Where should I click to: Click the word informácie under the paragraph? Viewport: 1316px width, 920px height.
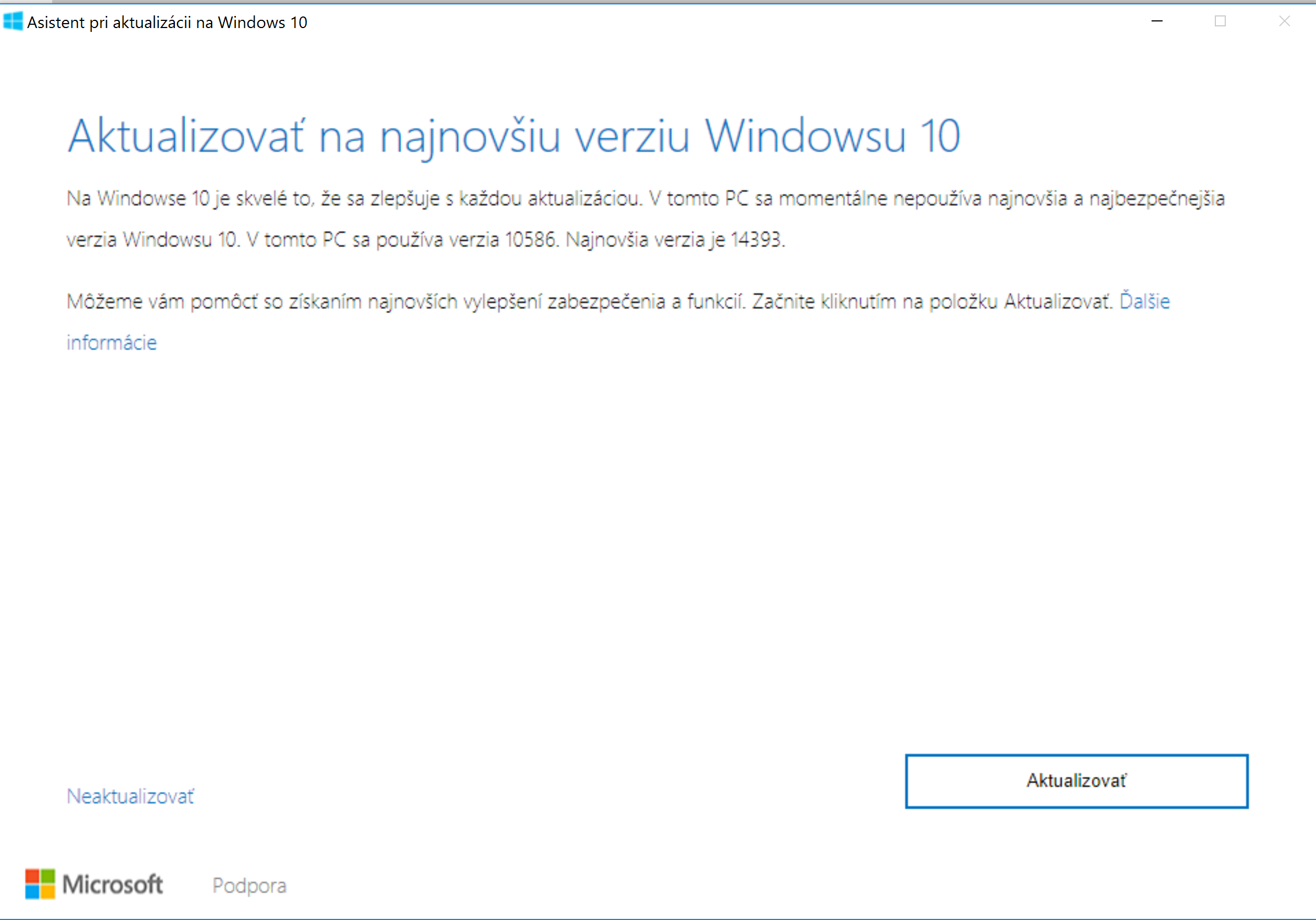pos(112,342)
